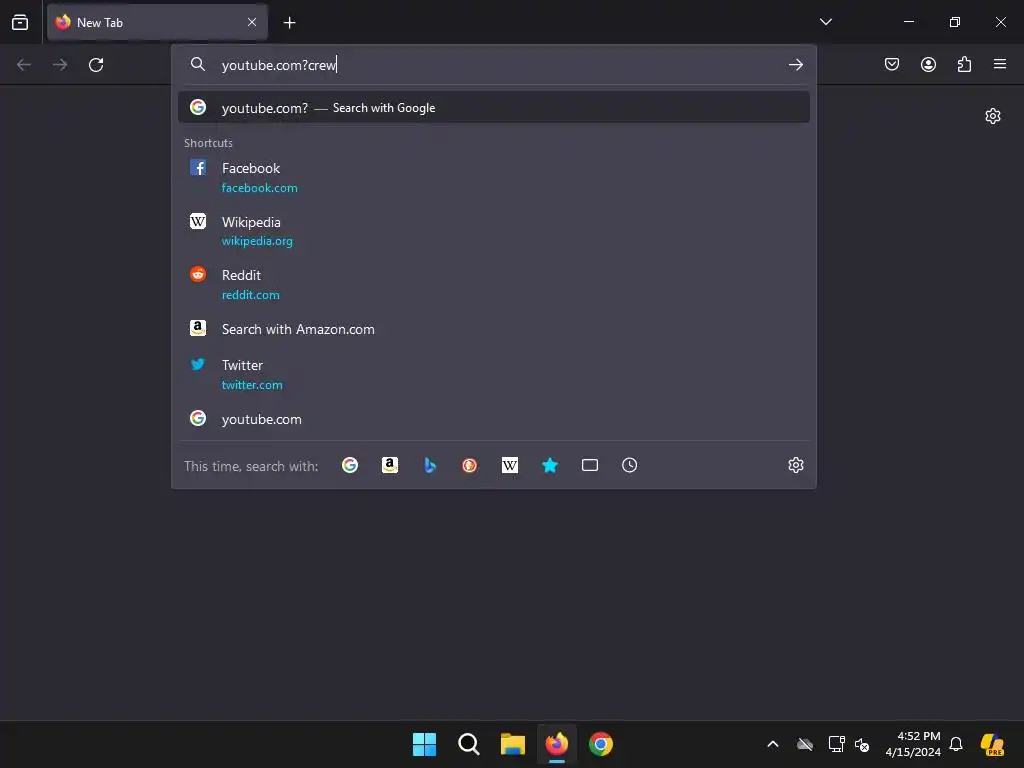This screenshot has height=768, width=1024.
Task: Click the Go arrow in address bar
Action: (795, 65)
